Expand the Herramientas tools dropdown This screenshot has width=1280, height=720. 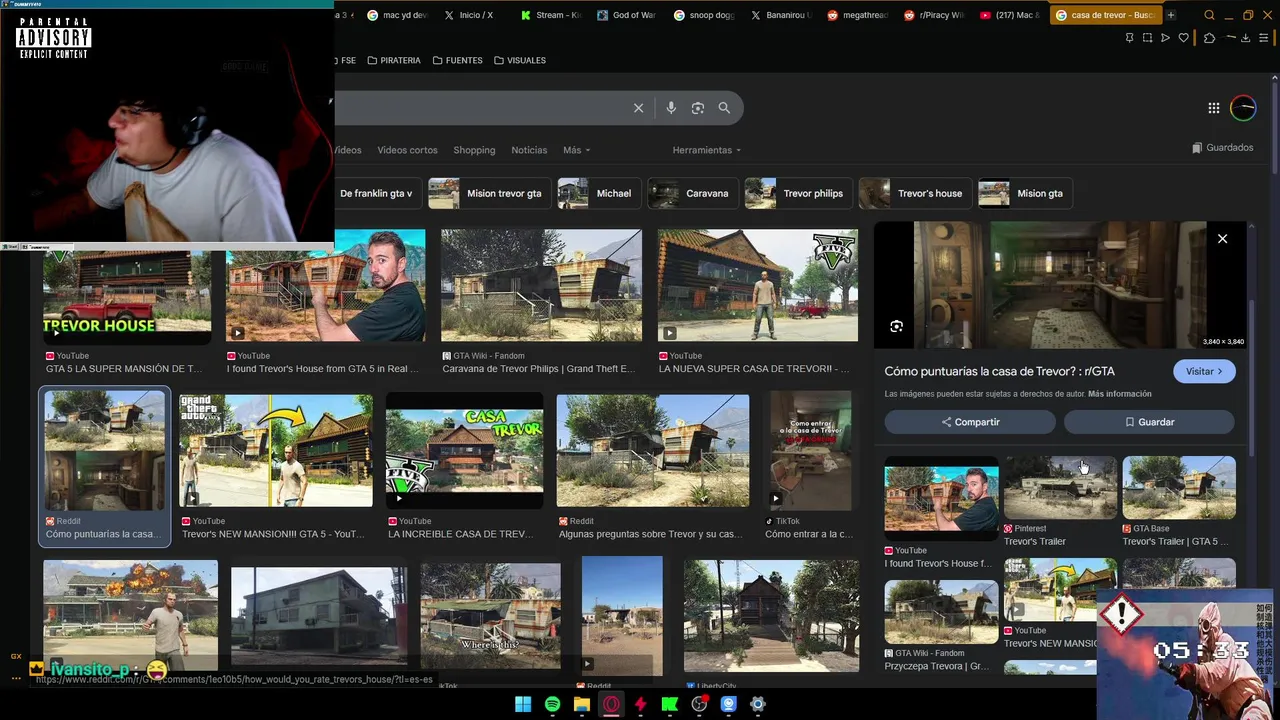click(x=707, y=150)
